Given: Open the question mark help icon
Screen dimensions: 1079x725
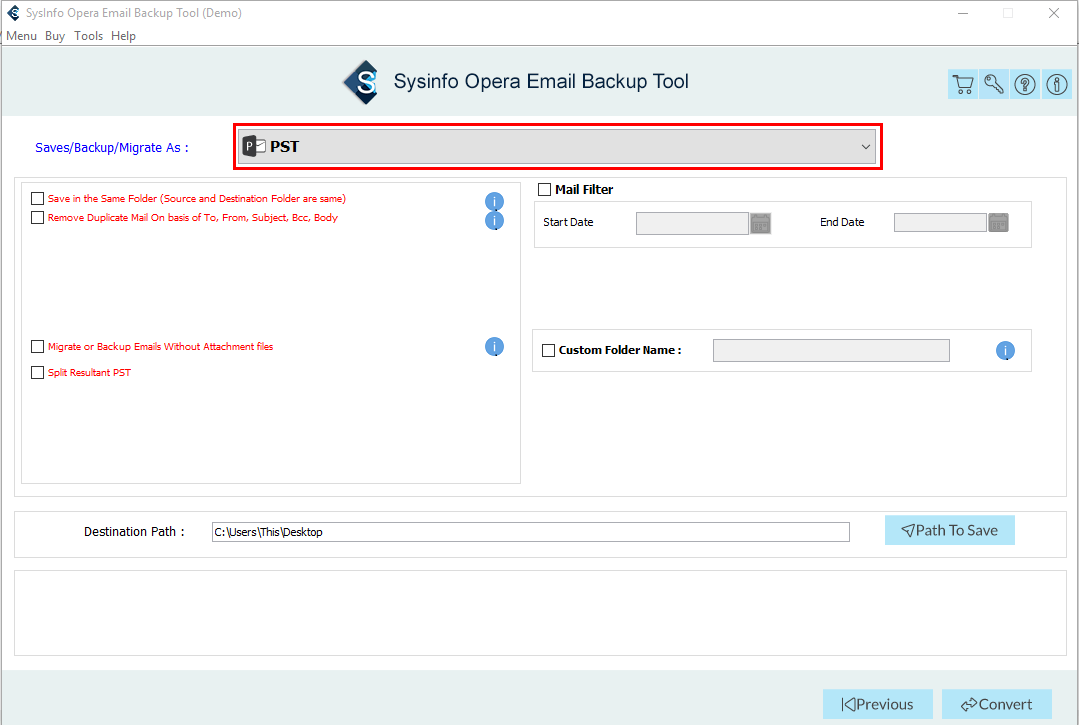Looking at the screenshot, I should click(1025, 85).
